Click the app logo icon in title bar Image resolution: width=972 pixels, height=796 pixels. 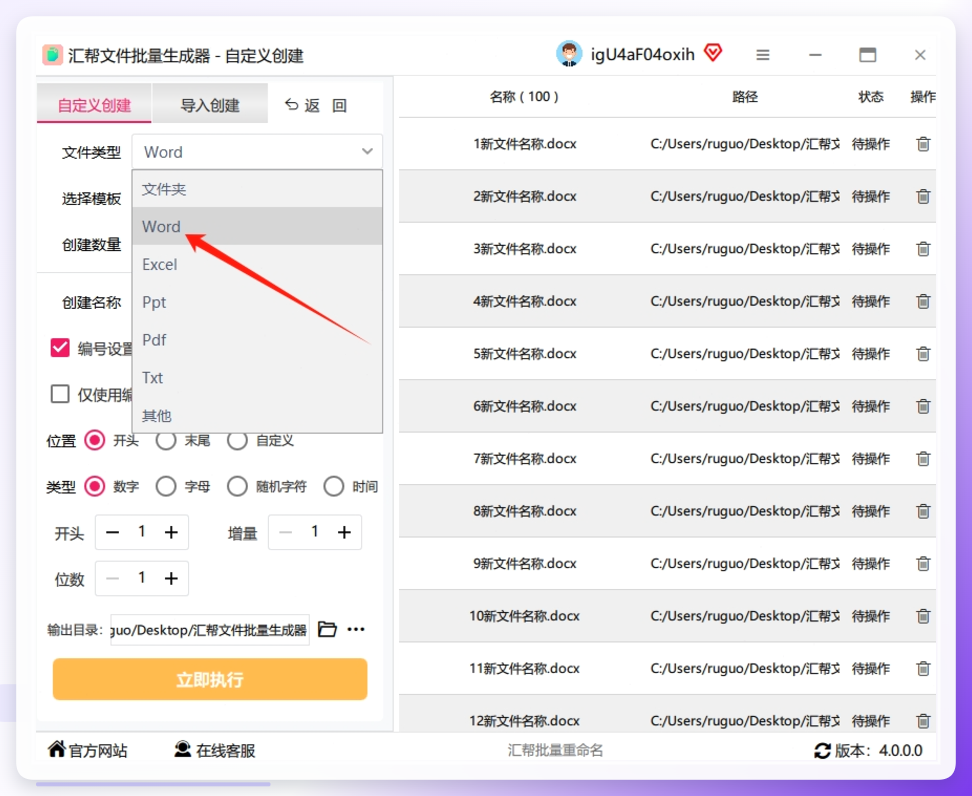(52, 55)
